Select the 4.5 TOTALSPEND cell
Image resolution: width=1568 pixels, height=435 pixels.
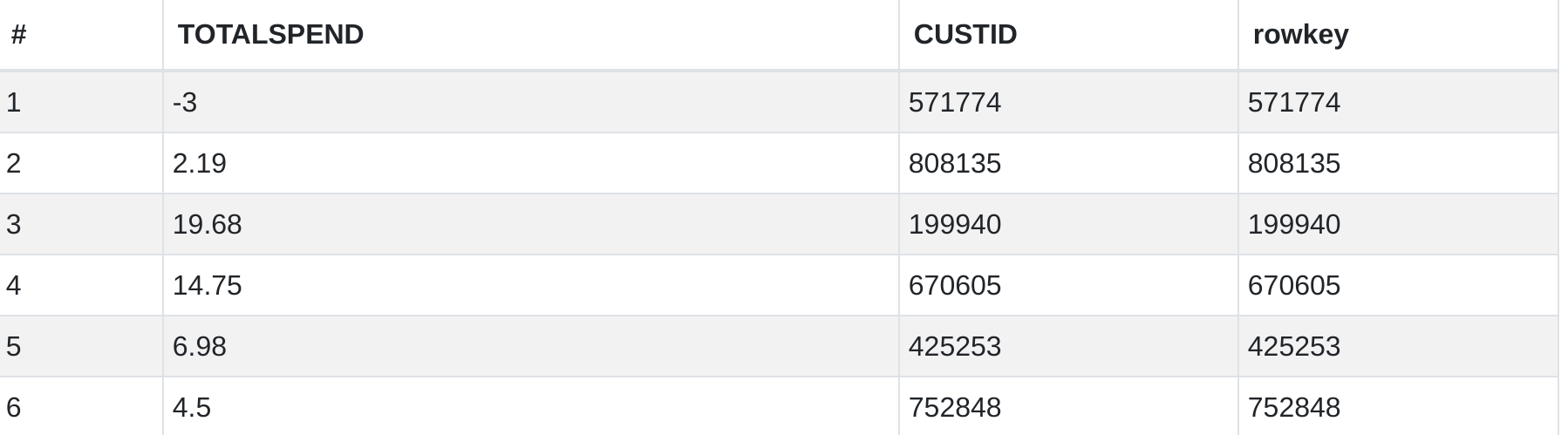[192, 408]
